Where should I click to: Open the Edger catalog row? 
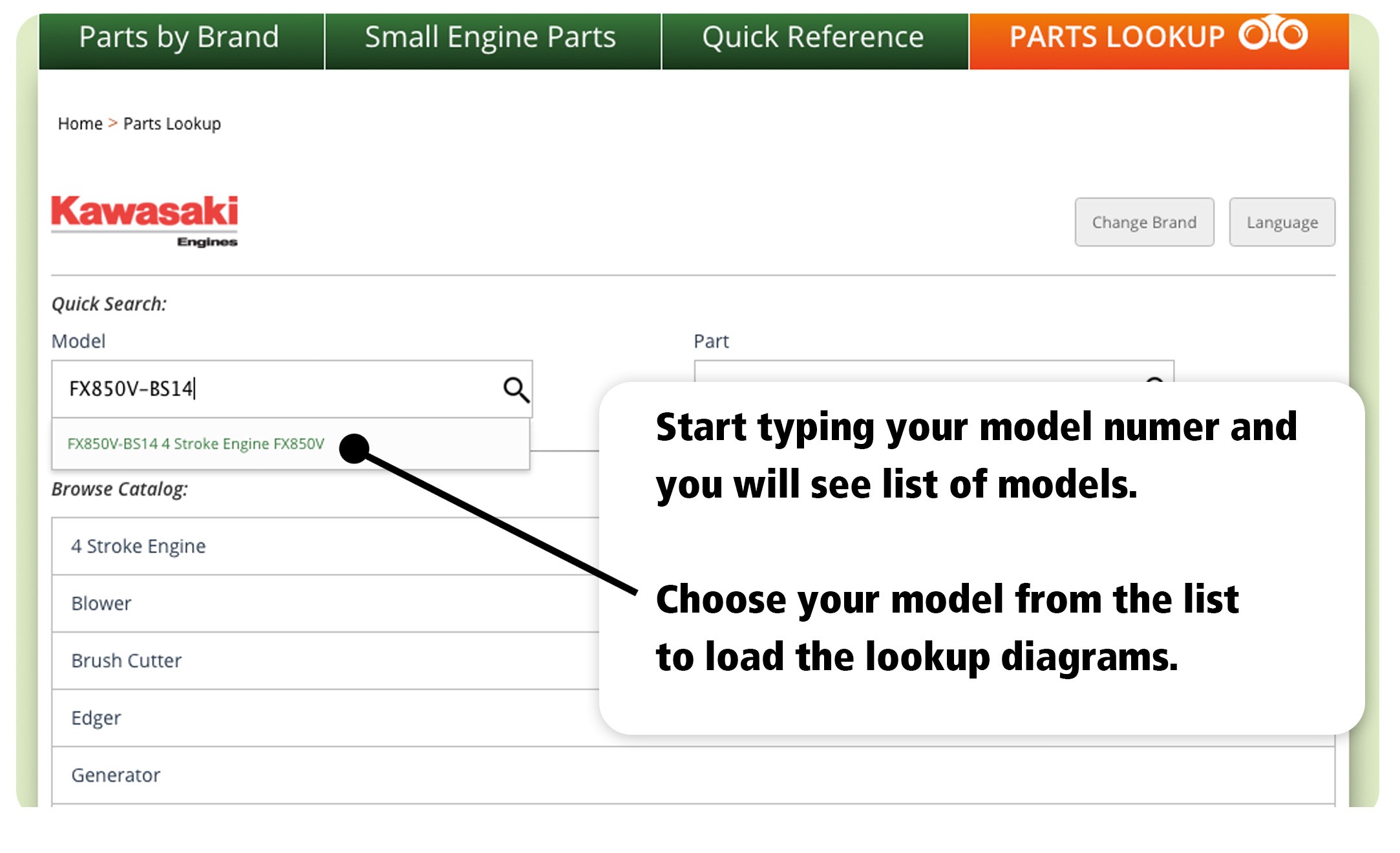click(x=326, y=718)
